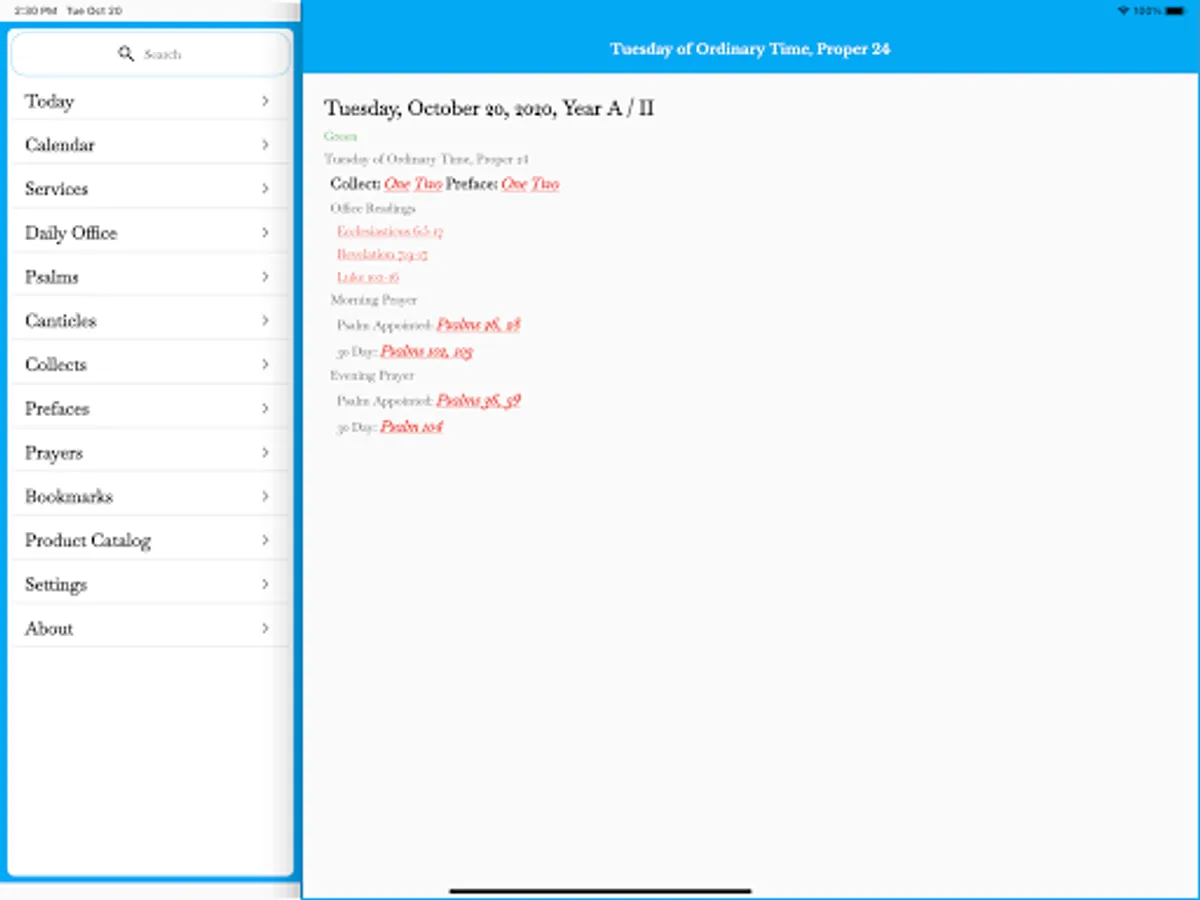Expand the chevron next to Today
The width and height of the screenshot is (1200, 900).
265,101
